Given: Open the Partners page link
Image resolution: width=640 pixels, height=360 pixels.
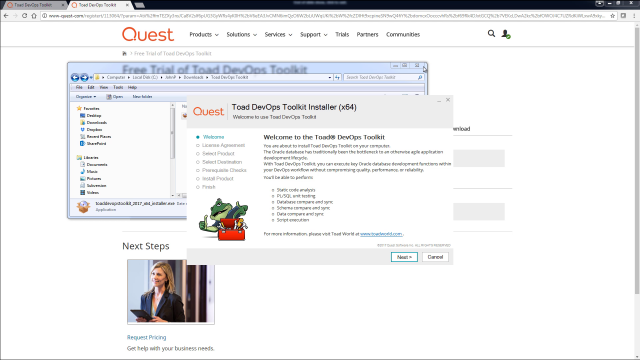Looking at the screenshot, I should (x=367, y=35).
